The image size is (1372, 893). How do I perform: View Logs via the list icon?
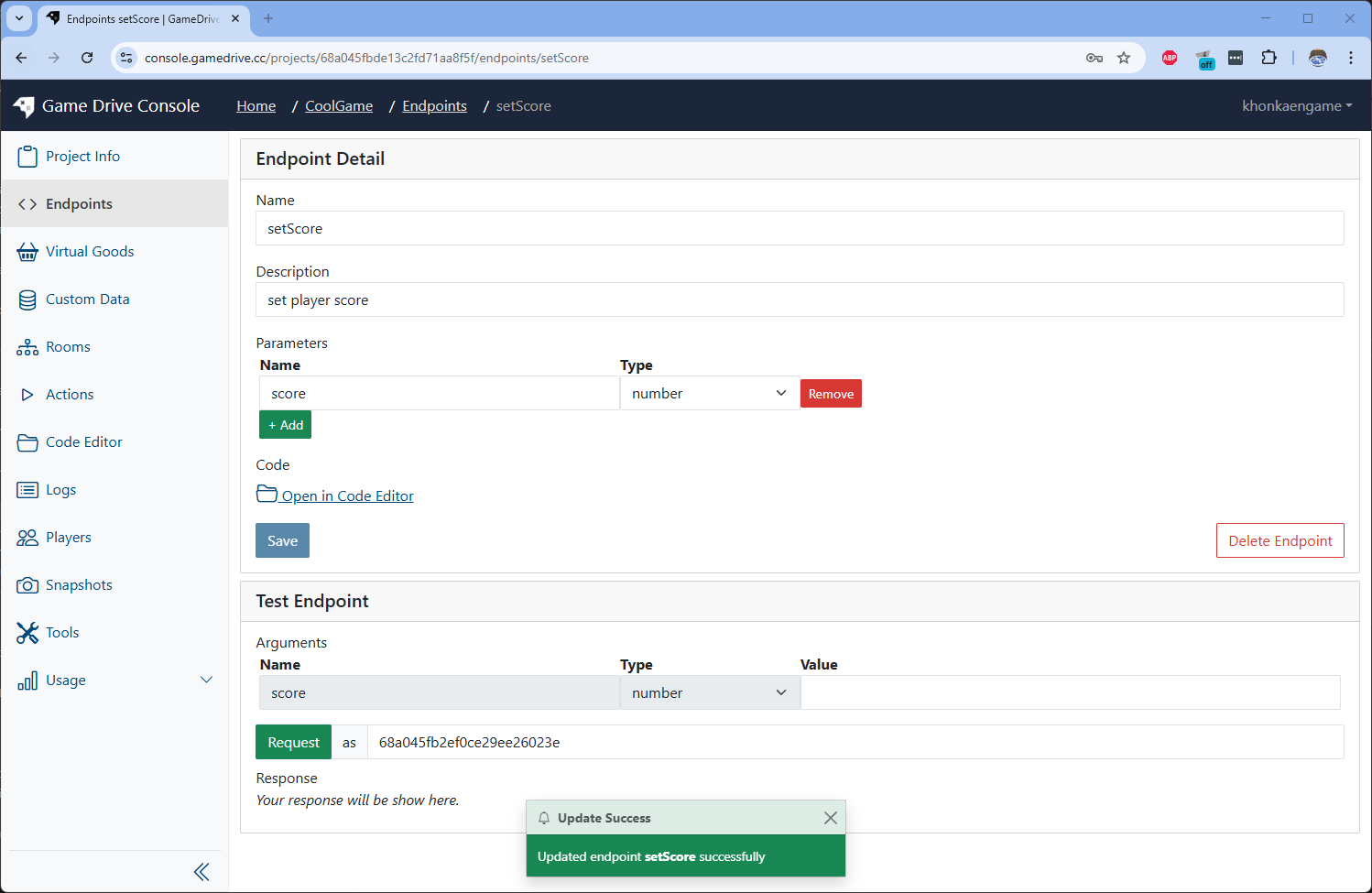point(27,489)
